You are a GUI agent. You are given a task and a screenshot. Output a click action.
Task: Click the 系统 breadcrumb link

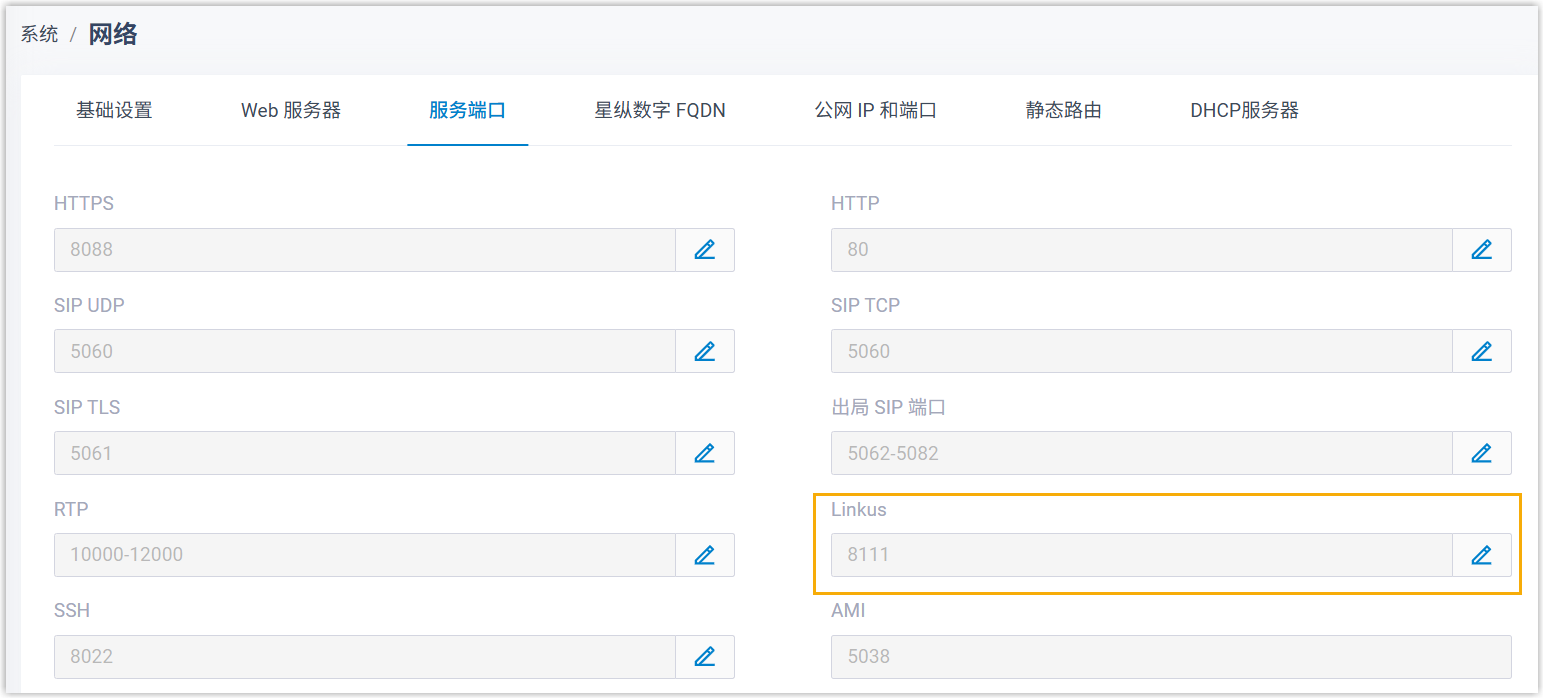click(x=40, y=35)
